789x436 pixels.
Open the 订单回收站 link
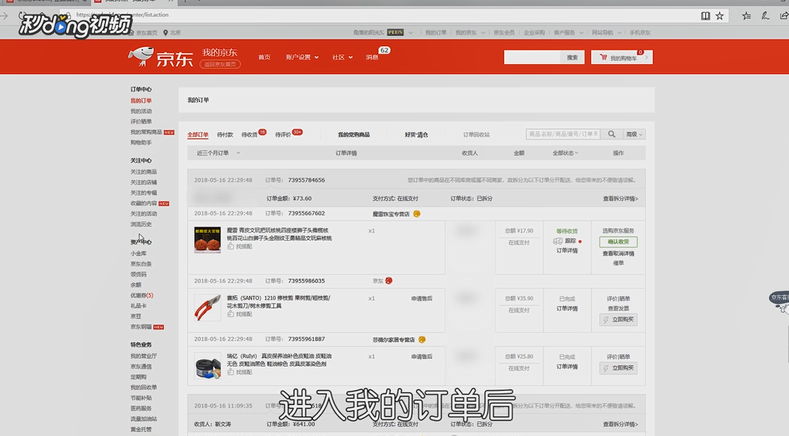(476, 135)
